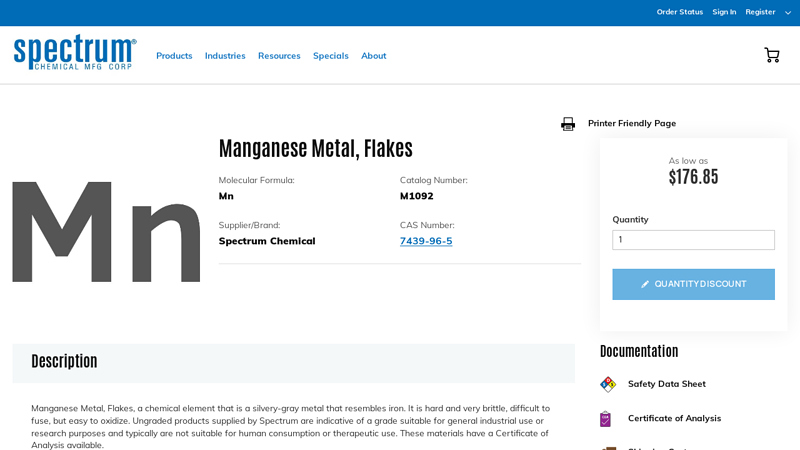800x450 pixels.
Task: Select the catalog number M1092 text
Action: [416, 196]
